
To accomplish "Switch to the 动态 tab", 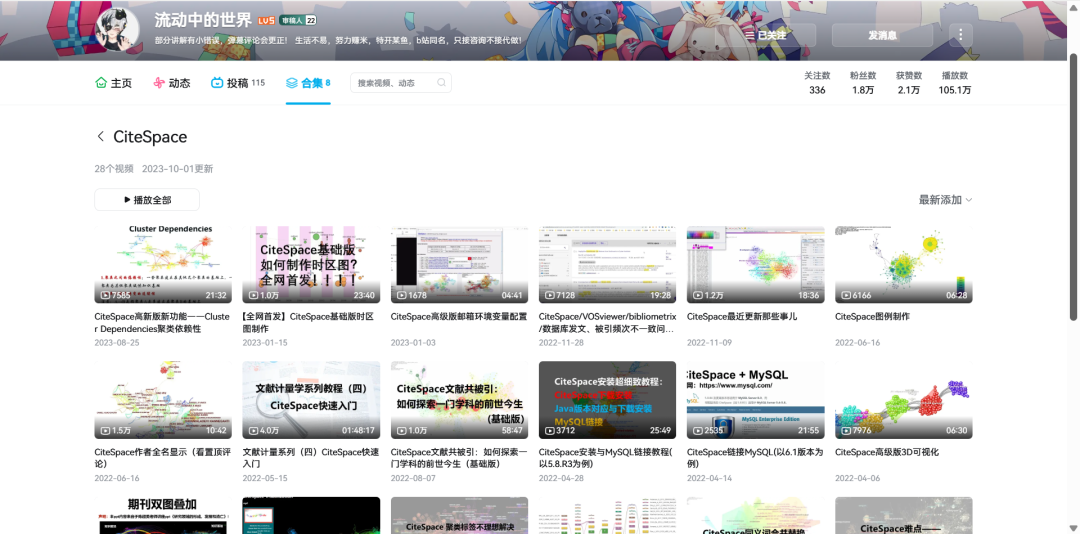I will pos(172,83).
